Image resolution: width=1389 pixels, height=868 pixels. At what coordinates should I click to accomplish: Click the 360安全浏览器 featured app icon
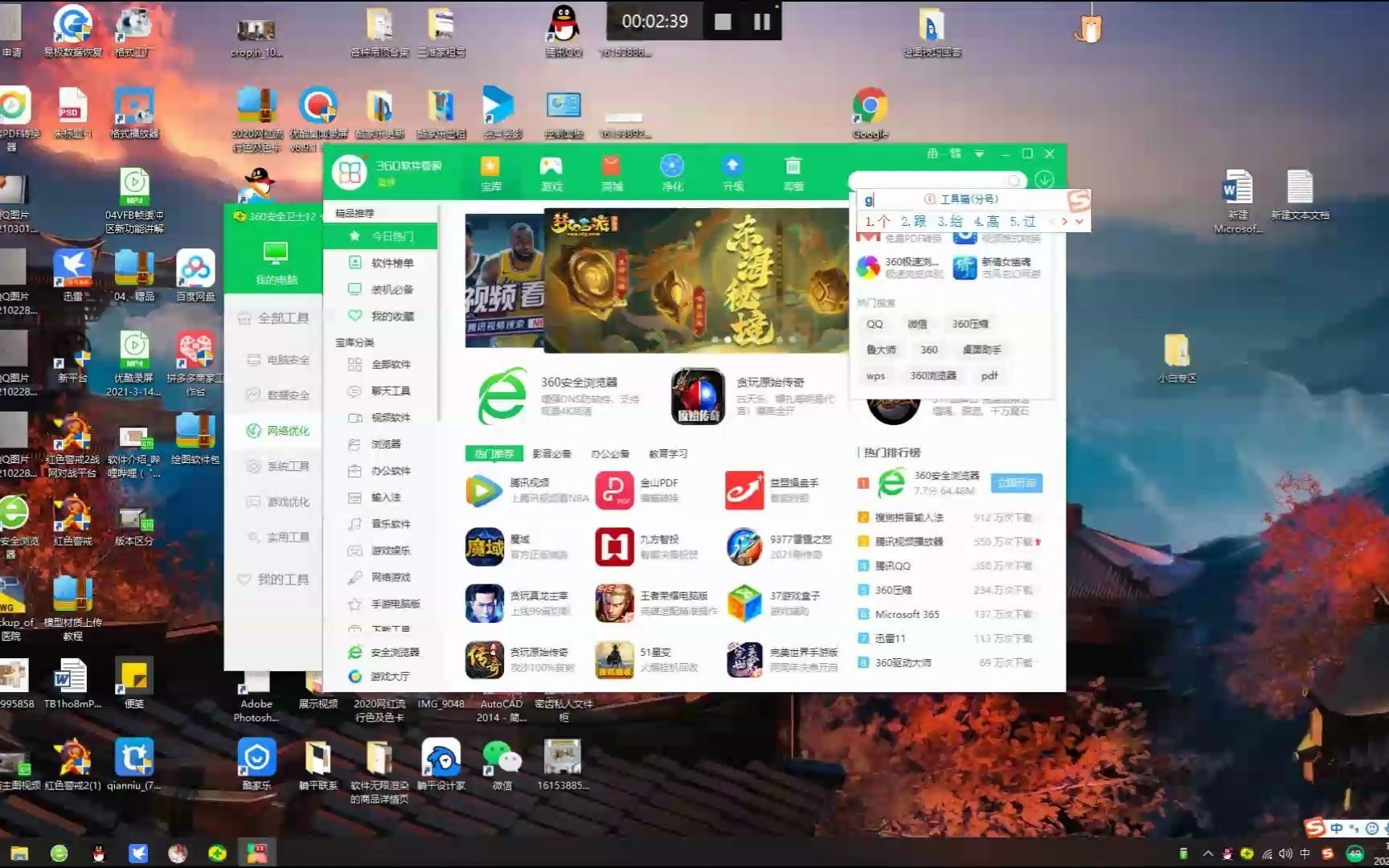click(502, 396)
